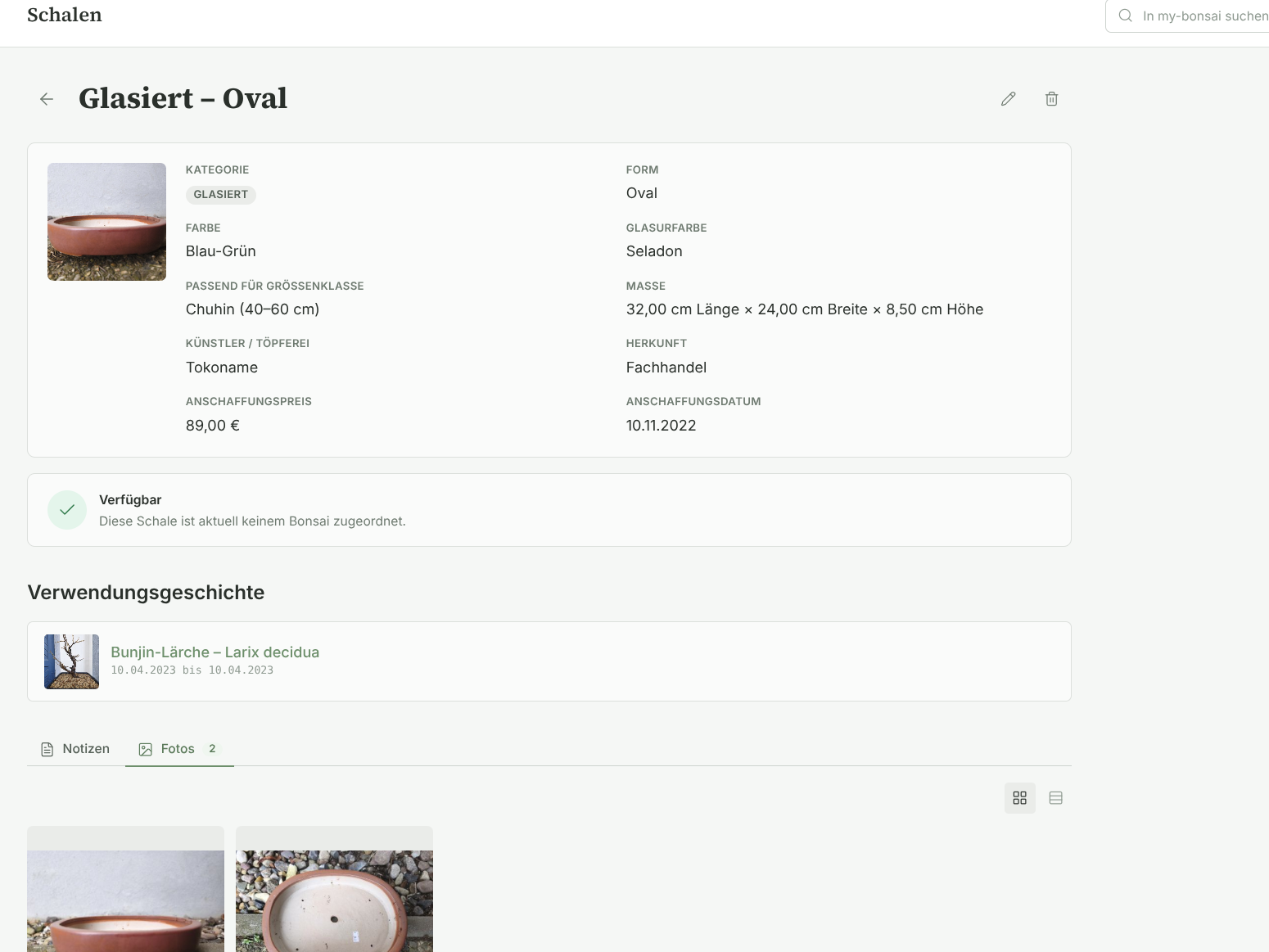Click the Schalen heading at the top
1269x952 pixels.
pyautogui.click(x=65, y=15)
